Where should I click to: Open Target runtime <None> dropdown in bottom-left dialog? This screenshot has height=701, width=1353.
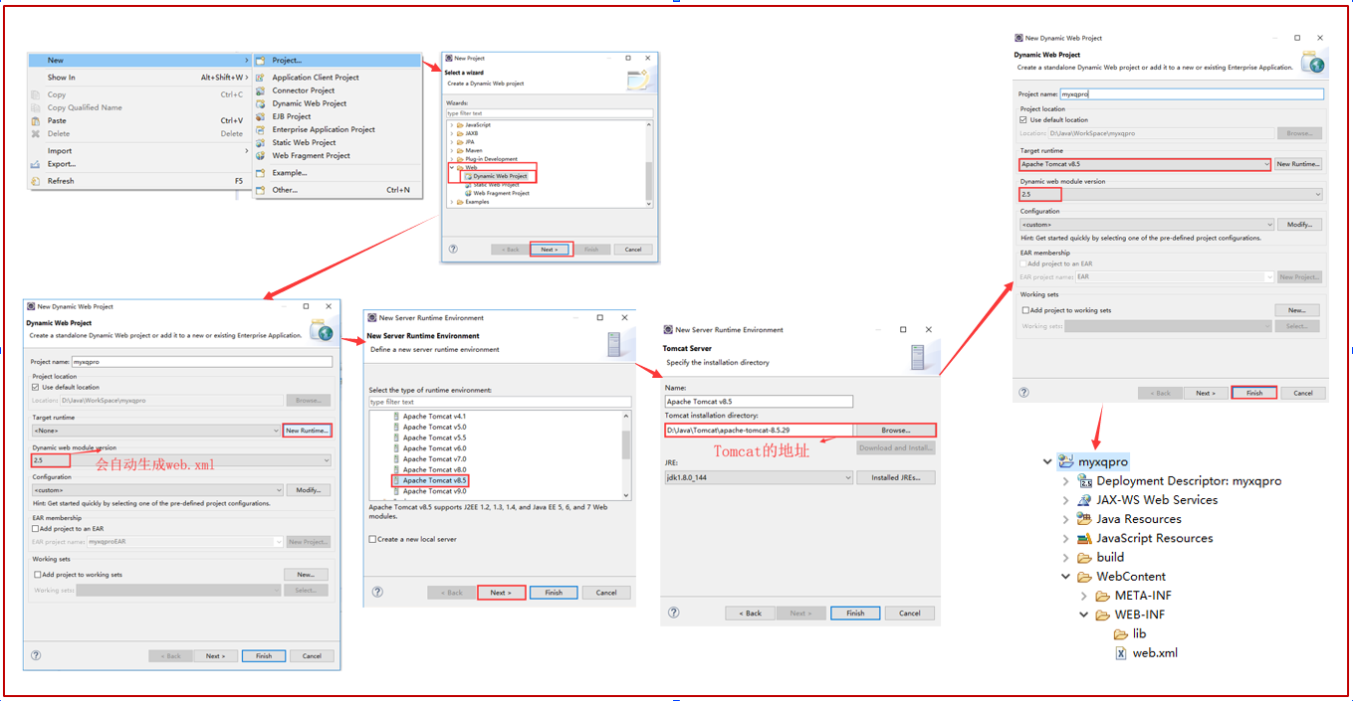tap(156, 430)
